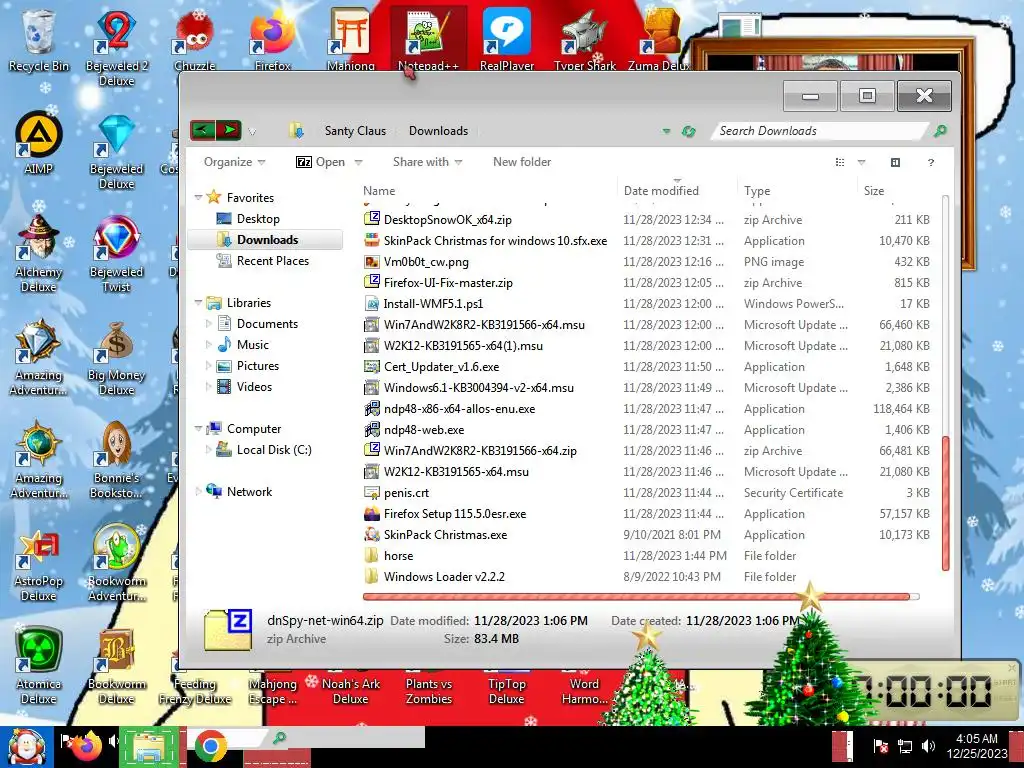This screenshot has height=768, width=1024.
Task: Collapse the Favorites tree group
Action: (199, 197)
